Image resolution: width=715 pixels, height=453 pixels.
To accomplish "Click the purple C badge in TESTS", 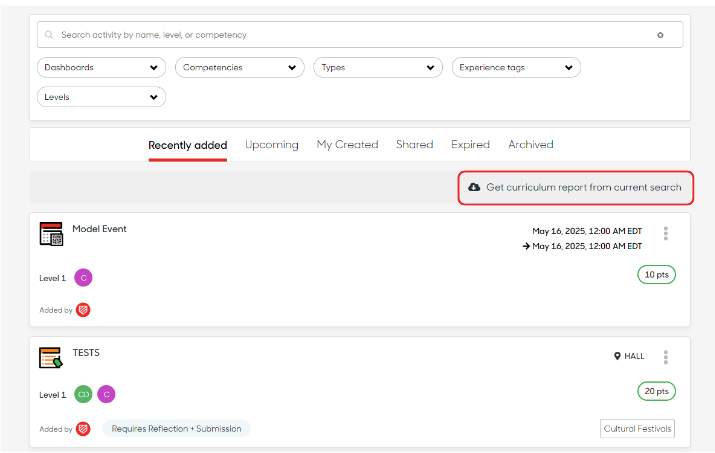I will [x=106, y=394].
